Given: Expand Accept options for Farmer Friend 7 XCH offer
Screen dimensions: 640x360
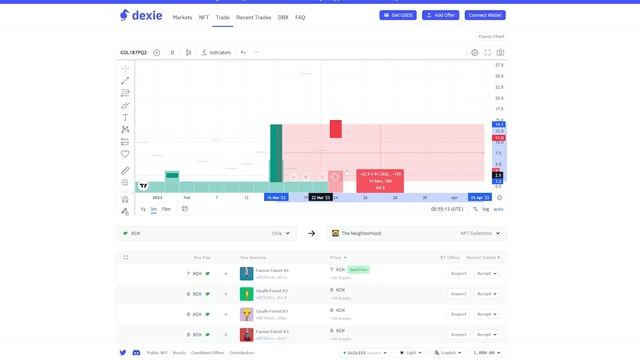Looking at the screenshot, I should (487, 273).
